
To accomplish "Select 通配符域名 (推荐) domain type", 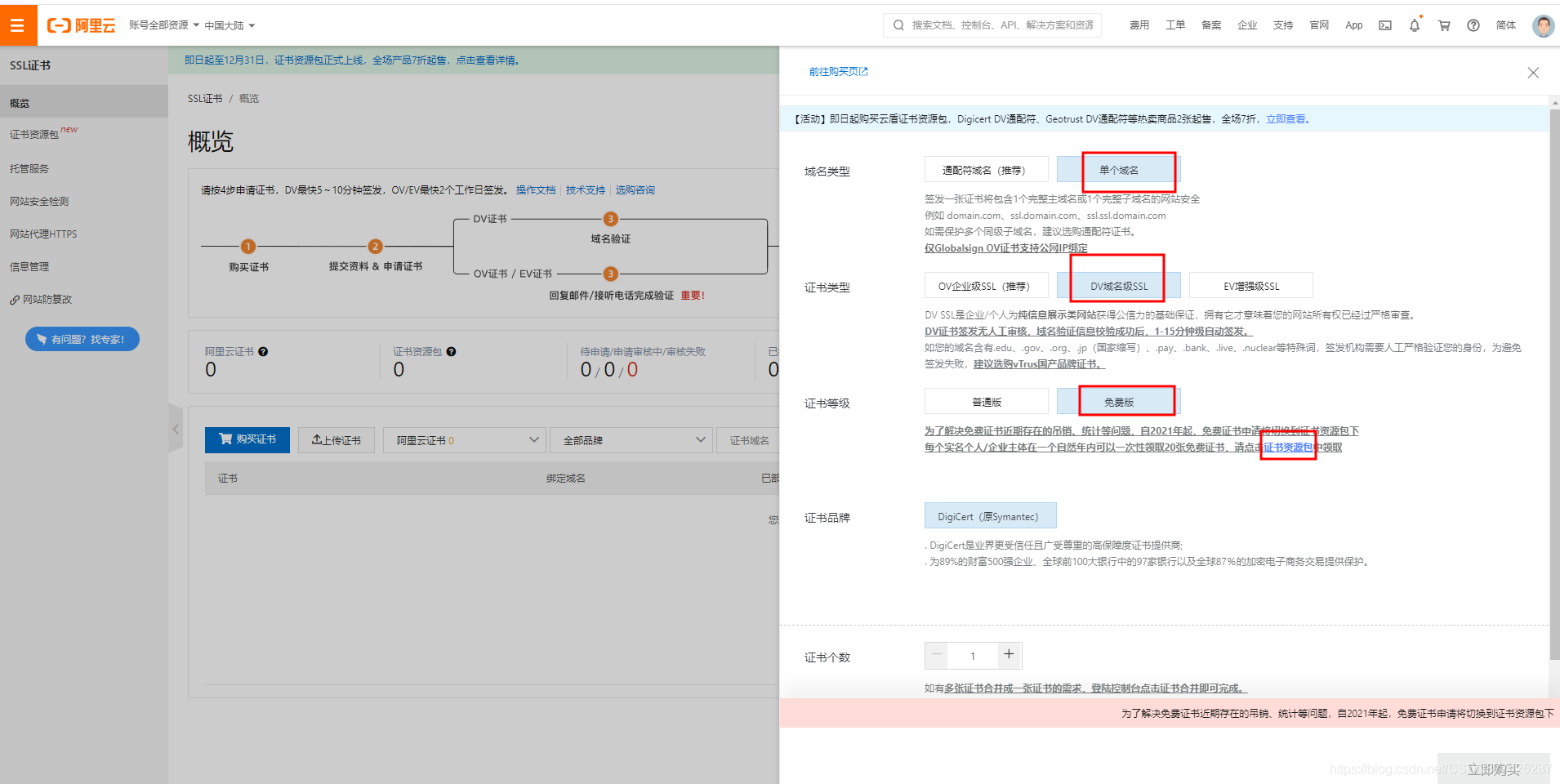I will point(986,170).
